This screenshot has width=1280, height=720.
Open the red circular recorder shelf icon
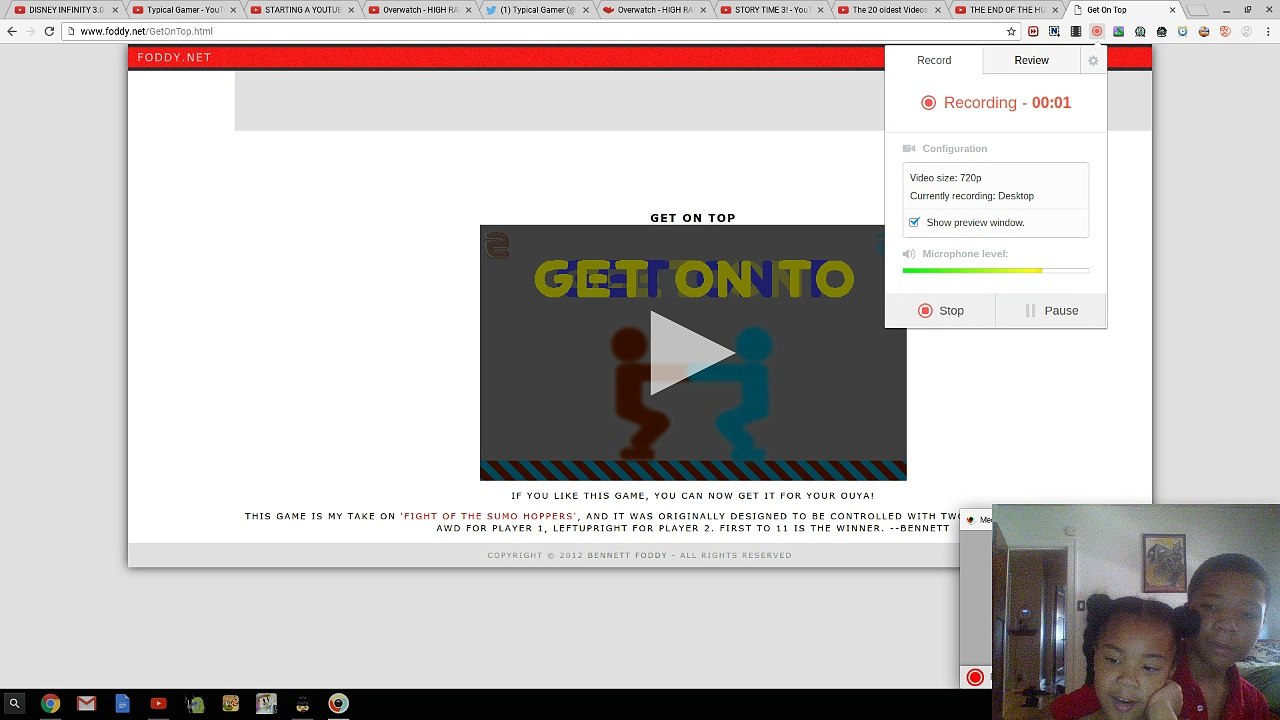338,704
